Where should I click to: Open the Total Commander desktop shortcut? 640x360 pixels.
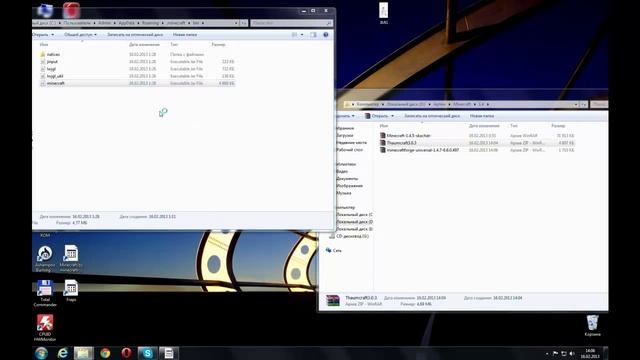(45, 293)
